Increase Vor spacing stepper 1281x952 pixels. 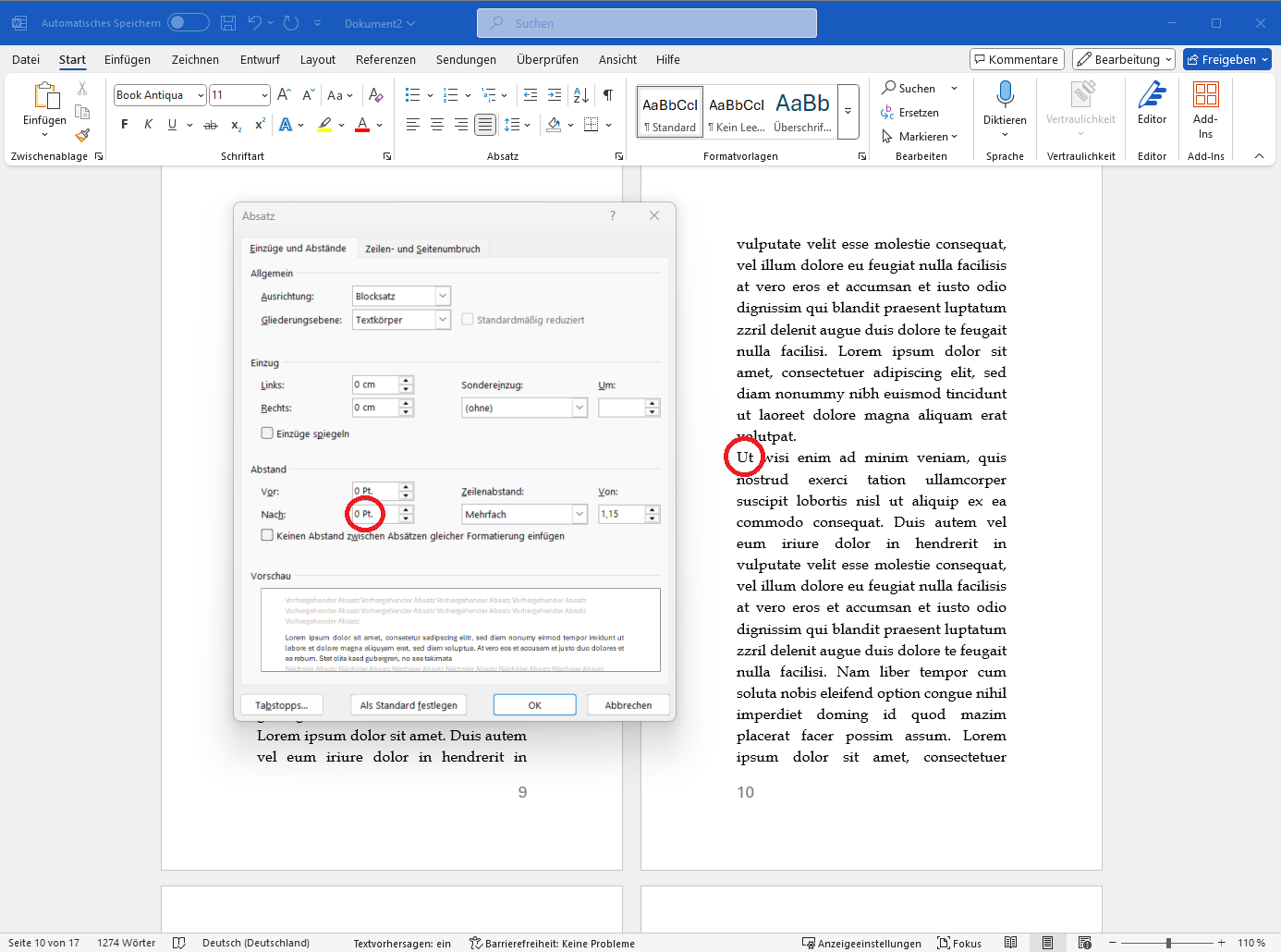pyautogui.click(x=406, y=486)
